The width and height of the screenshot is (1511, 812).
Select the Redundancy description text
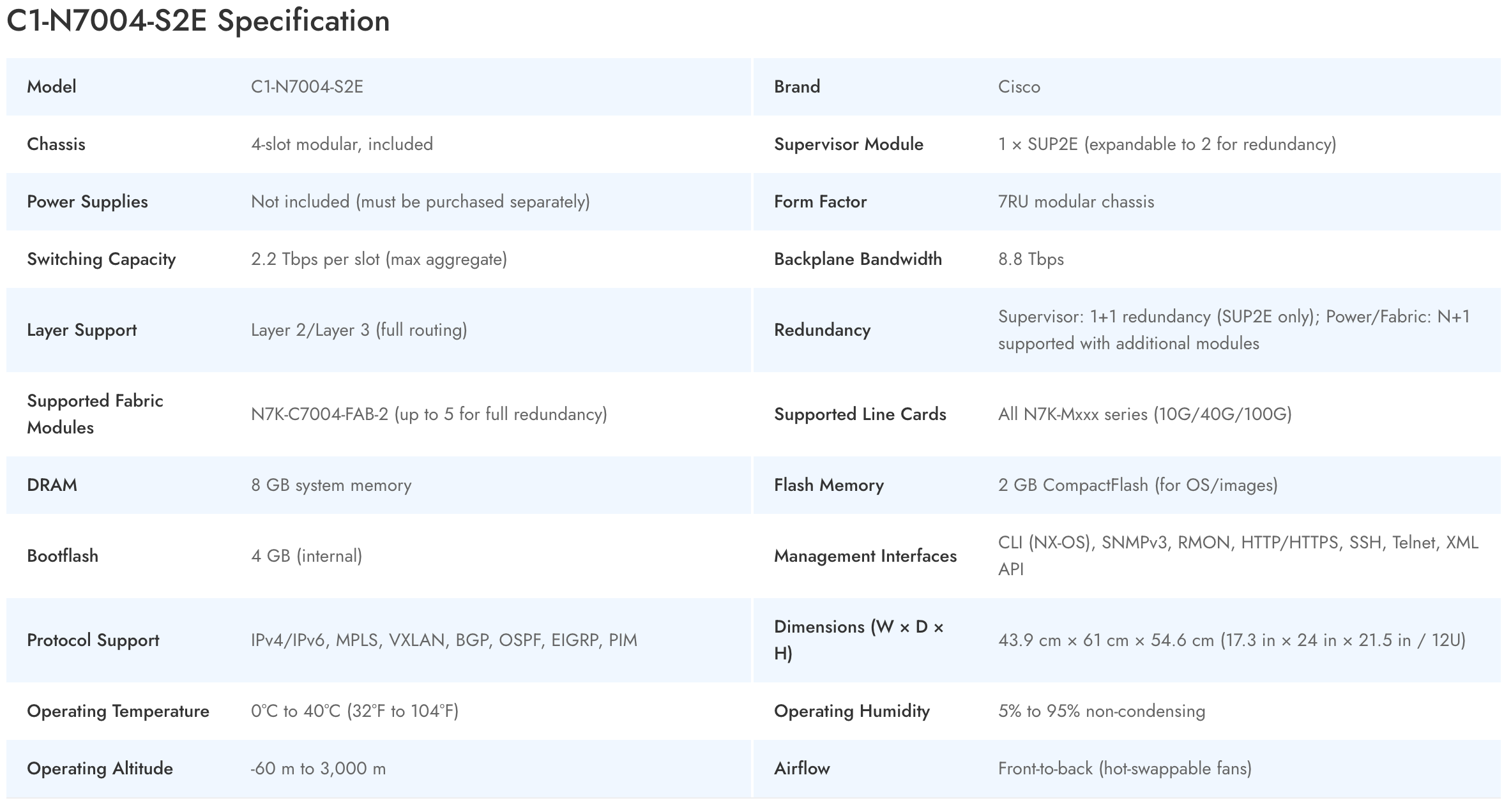point(1233,330)
